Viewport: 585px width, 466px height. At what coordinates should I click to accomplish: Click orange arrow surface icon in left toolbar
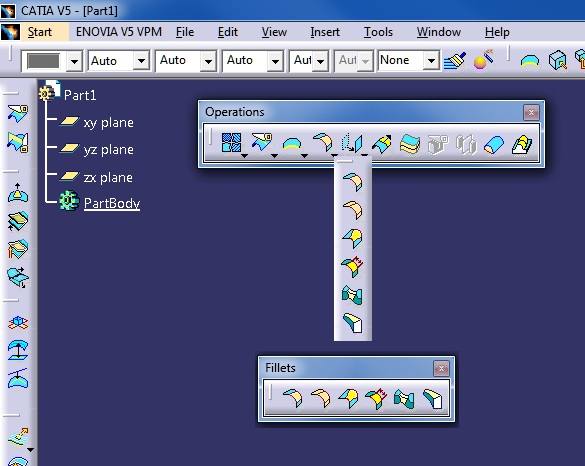tap(18, 437)
